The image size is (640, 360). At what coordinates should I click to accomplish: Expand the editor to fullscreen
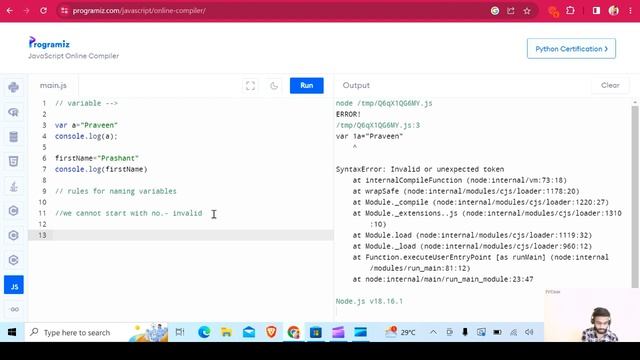point(250,86)
